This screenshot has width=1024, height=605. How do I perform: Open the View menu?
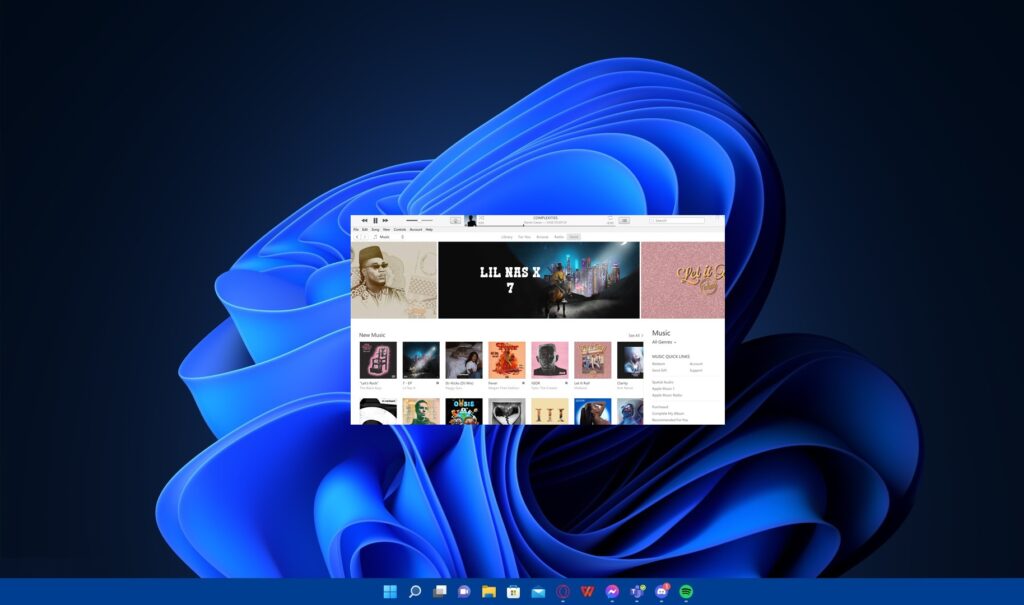coord(386,229)
